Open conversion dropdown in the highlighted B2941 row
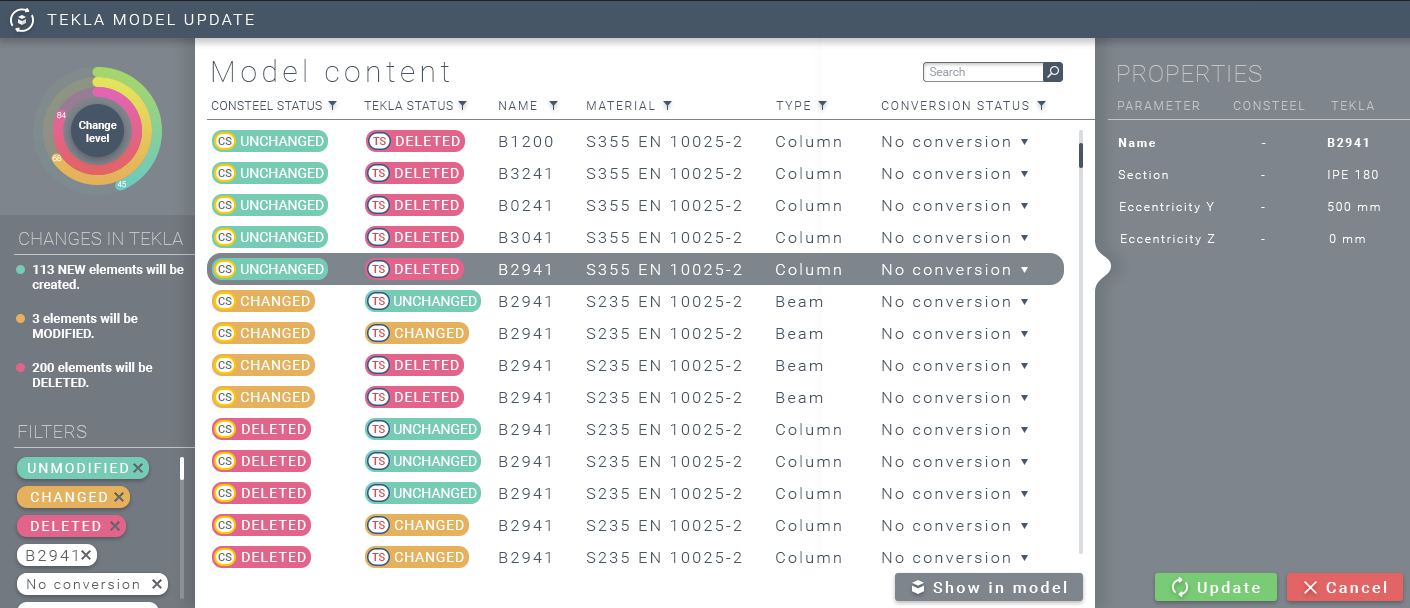 coord(1025,270)
